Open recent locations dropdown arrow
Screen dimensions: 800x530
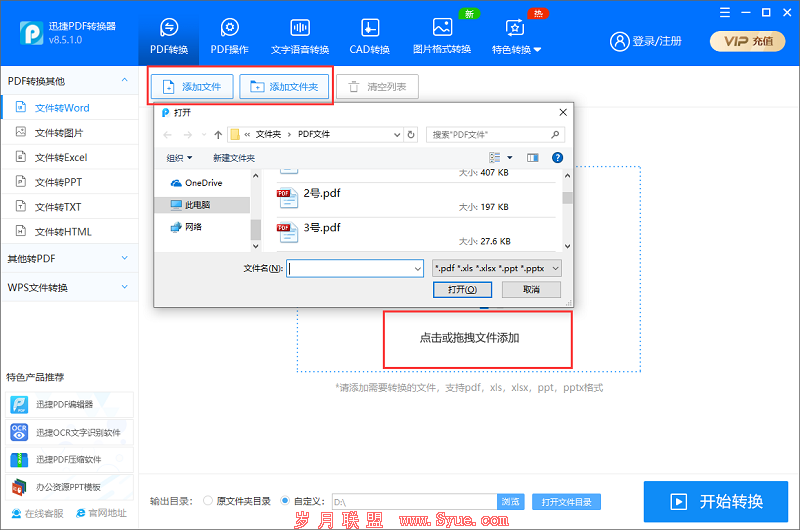pos(204,135)
